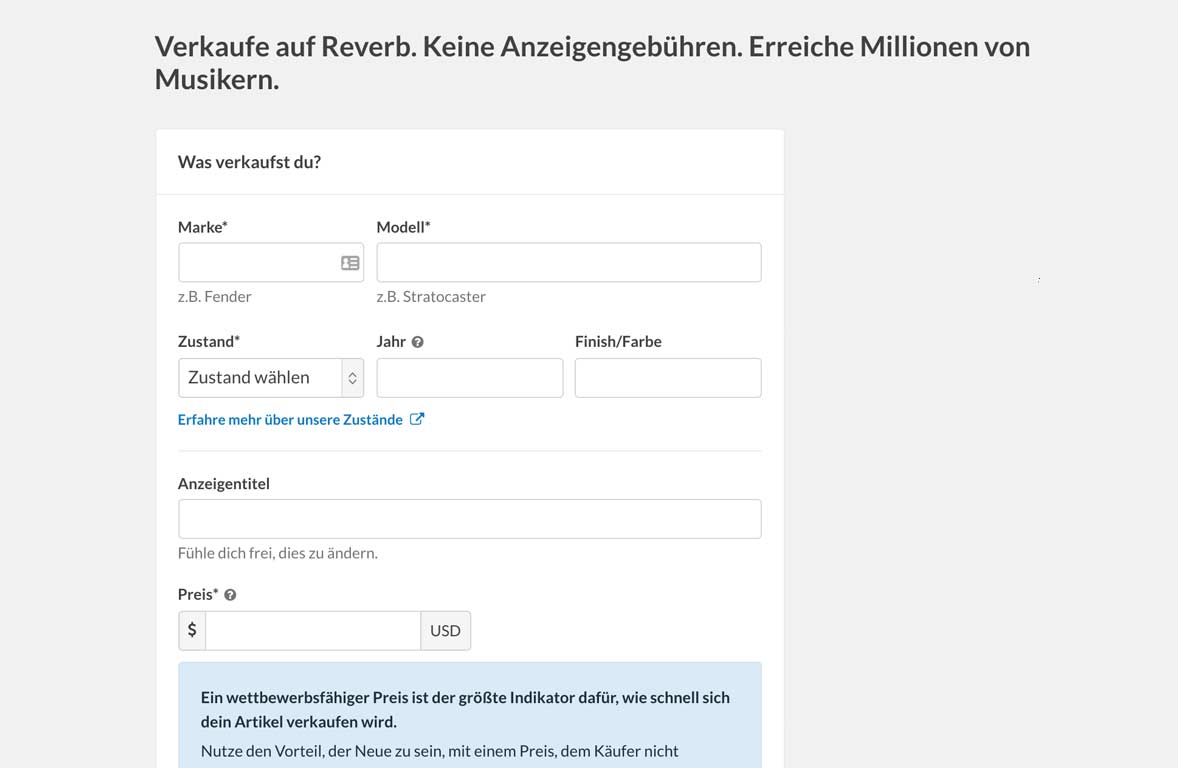
Task: Click the USD currency box
Action: click(445, 631)
